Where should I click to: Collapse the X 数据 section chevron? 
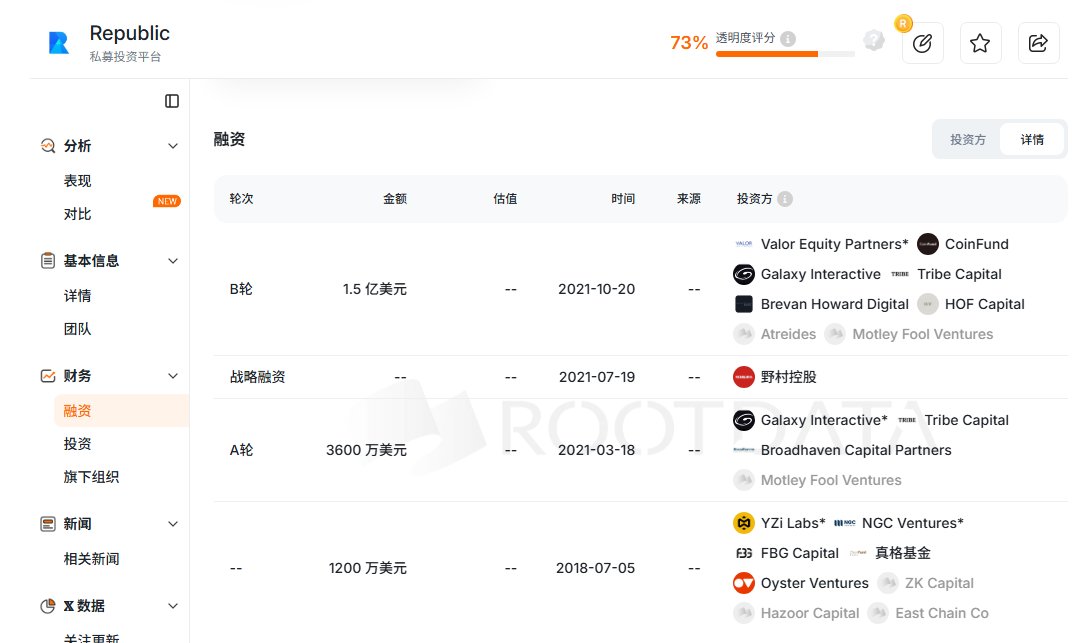173,606
